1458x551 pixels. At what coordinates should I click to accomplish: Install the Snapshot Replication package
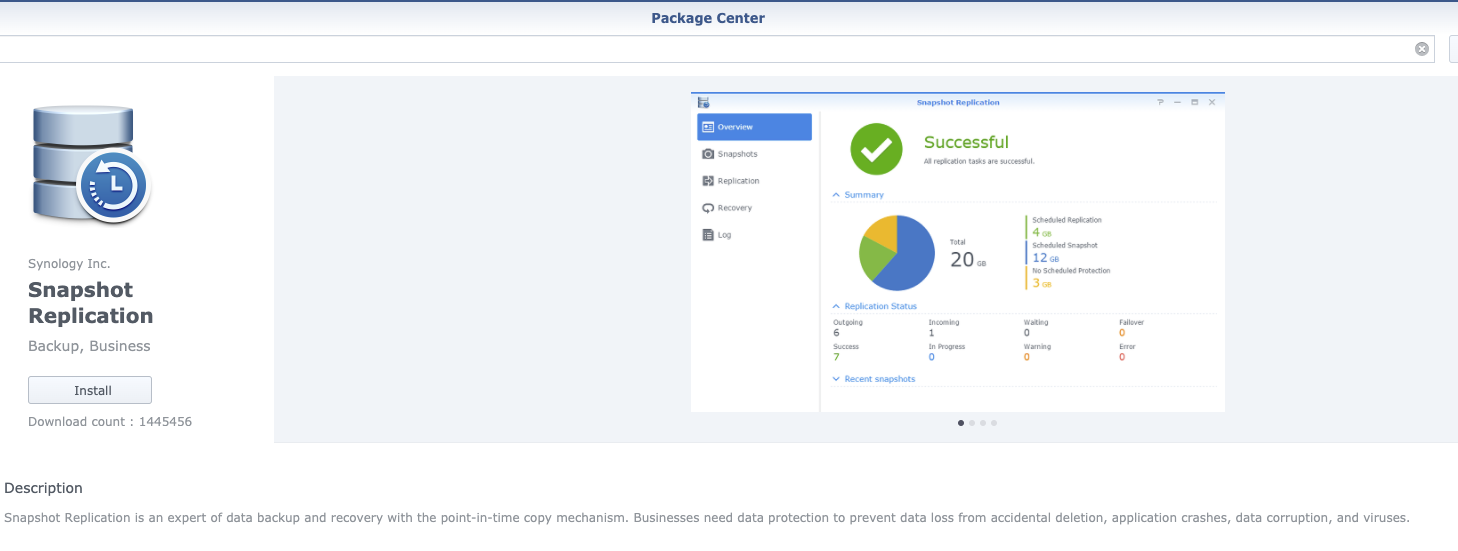tap(90, 390)
